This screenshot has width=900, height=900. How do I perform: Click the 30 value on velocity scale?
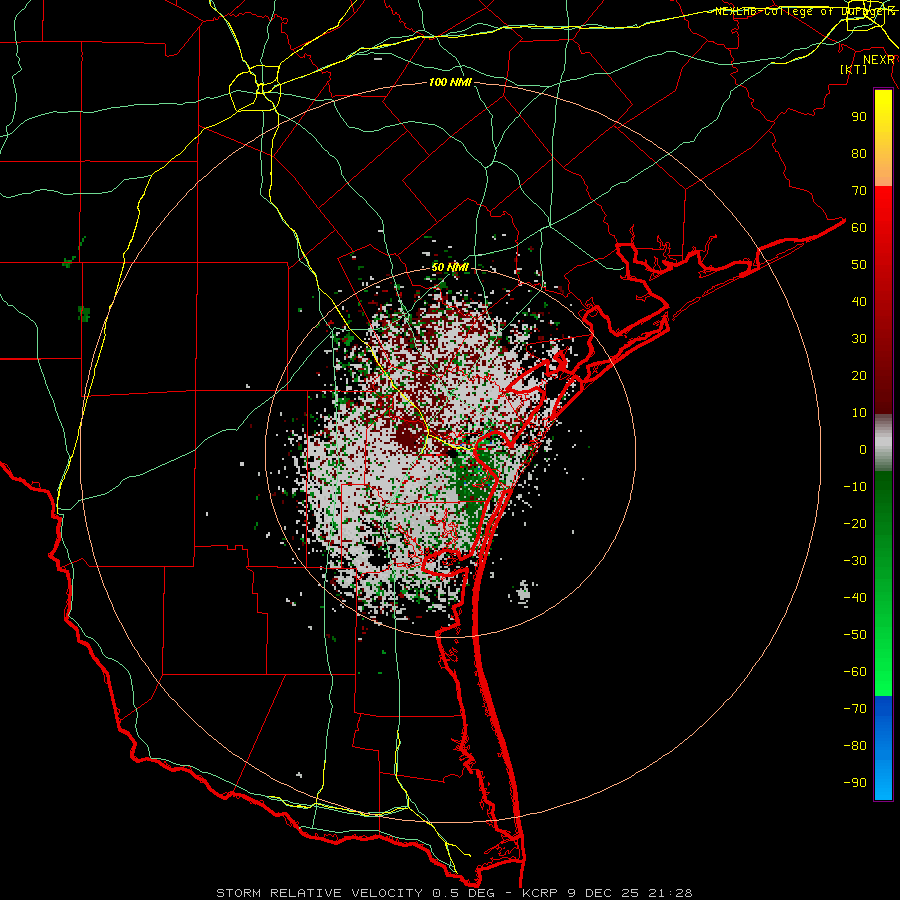[859, 339]
